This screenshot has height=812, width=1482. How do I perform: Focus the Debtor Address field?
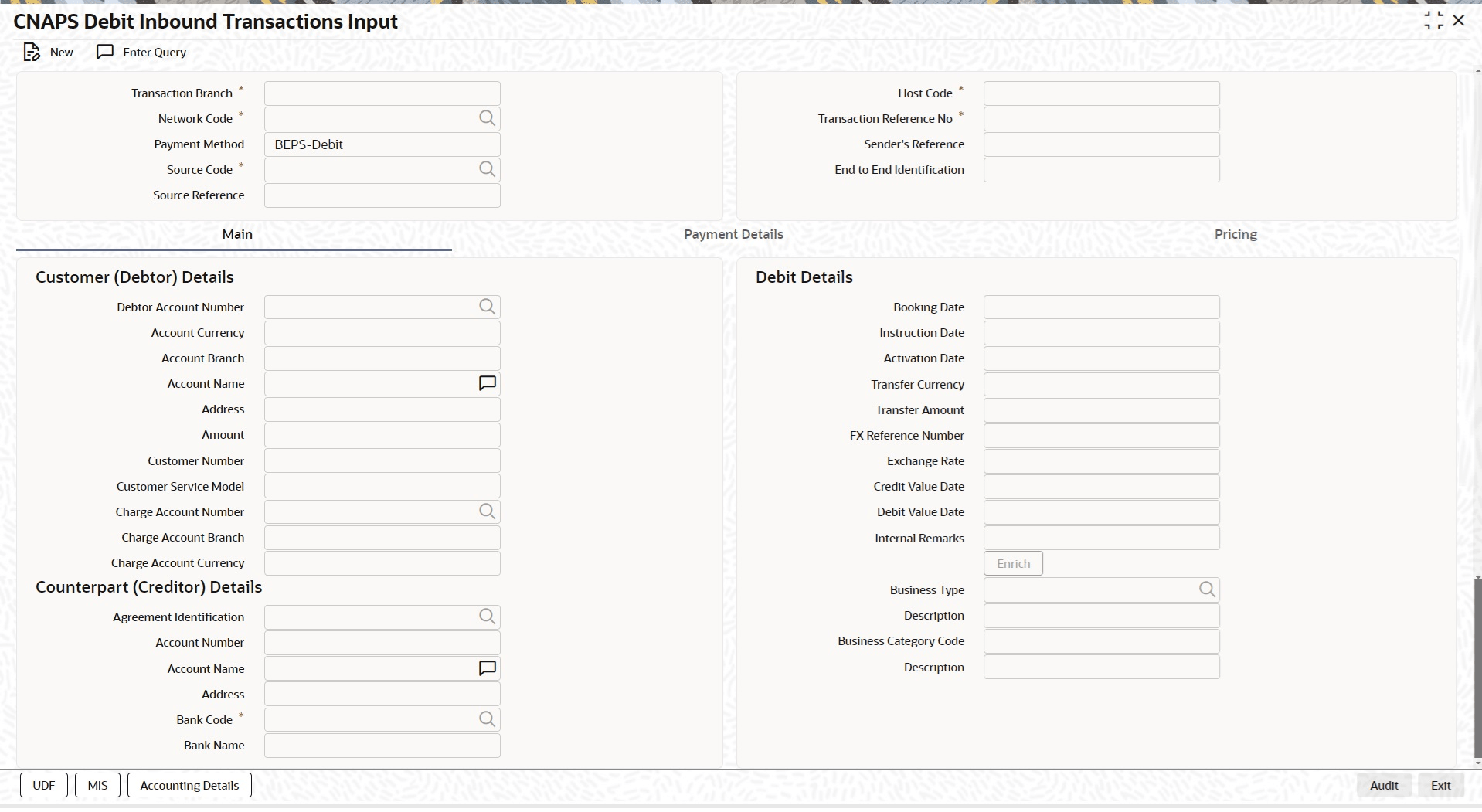(x=382, y=409)
